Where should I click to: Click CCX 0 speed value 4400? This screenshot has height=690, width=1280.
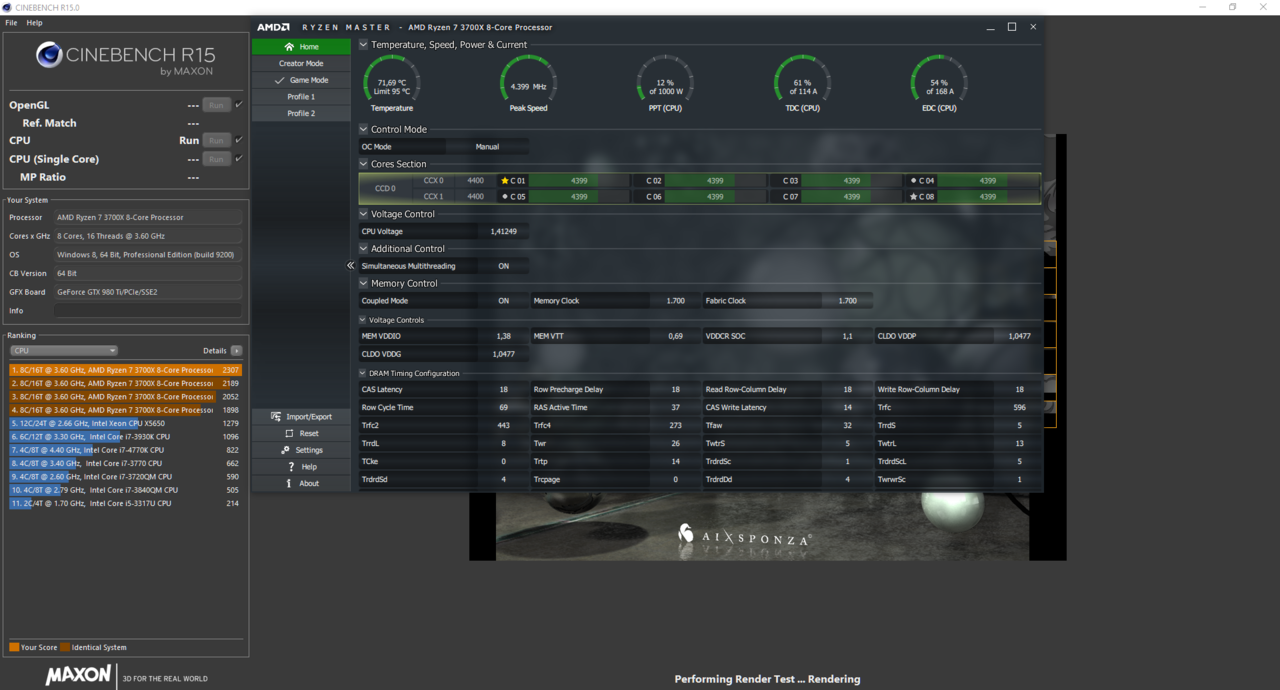pos(475,181)
